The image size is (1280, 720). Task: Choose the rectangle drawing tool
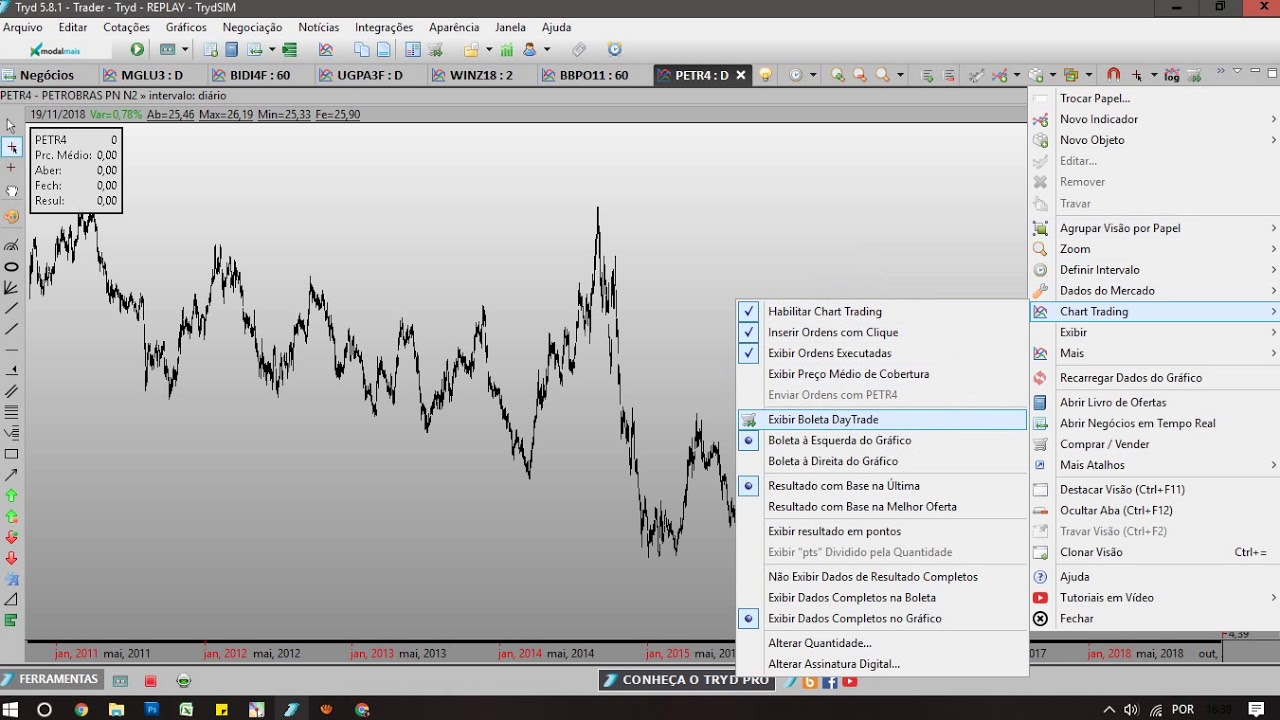(11, 454)
